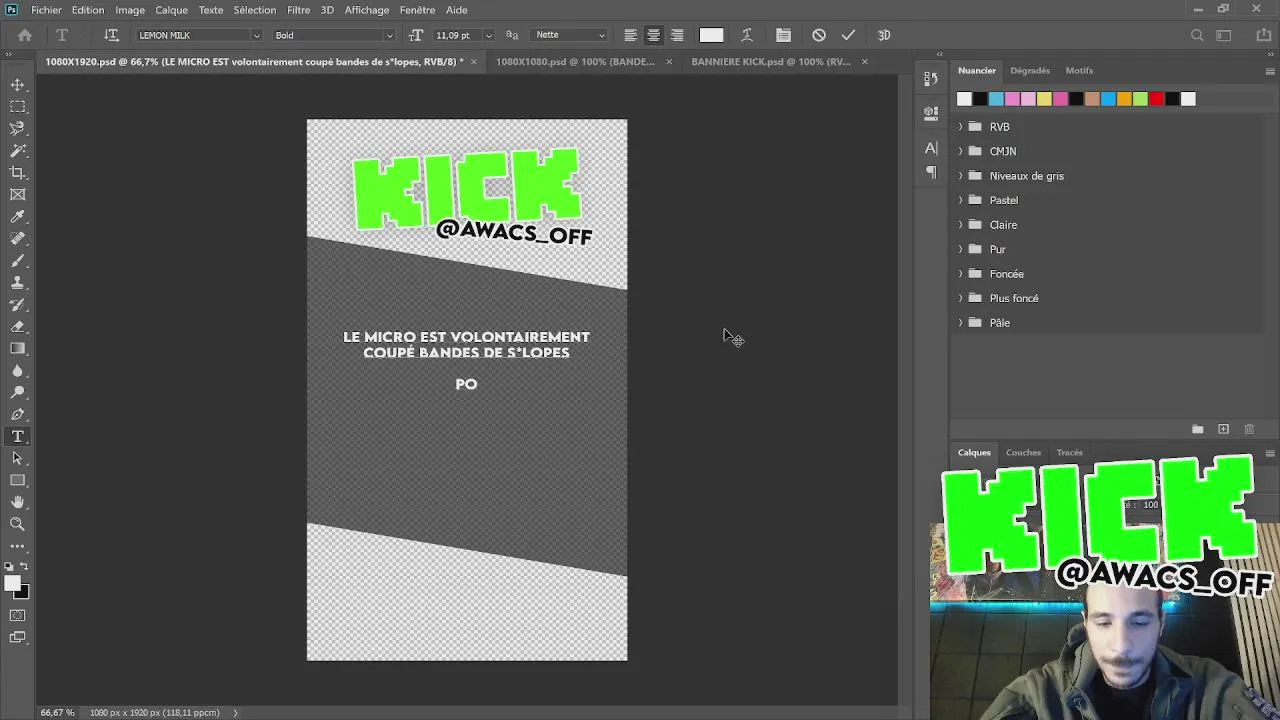Select the Rectangular Marquee tool
Image resolution: width=1280 pixels, height=720 pixels.
coord(17,107)
